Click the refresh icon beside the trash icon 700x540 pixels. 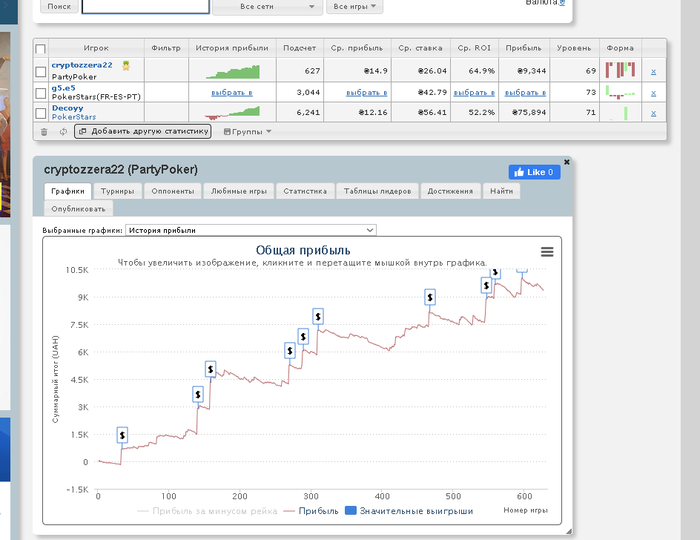[63, 132]
